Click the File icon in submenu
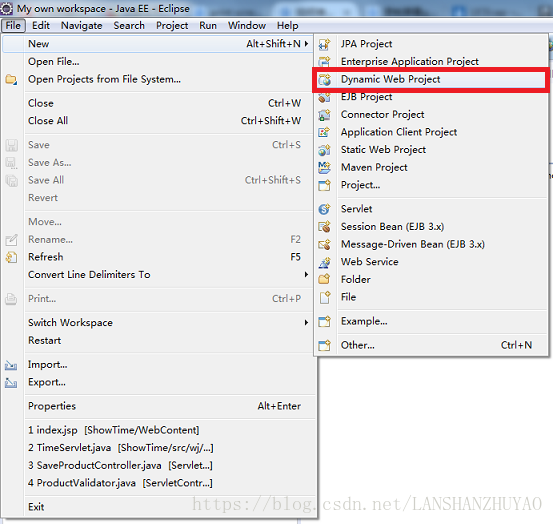This screenshot has width=553, height=524. (324, 297)
